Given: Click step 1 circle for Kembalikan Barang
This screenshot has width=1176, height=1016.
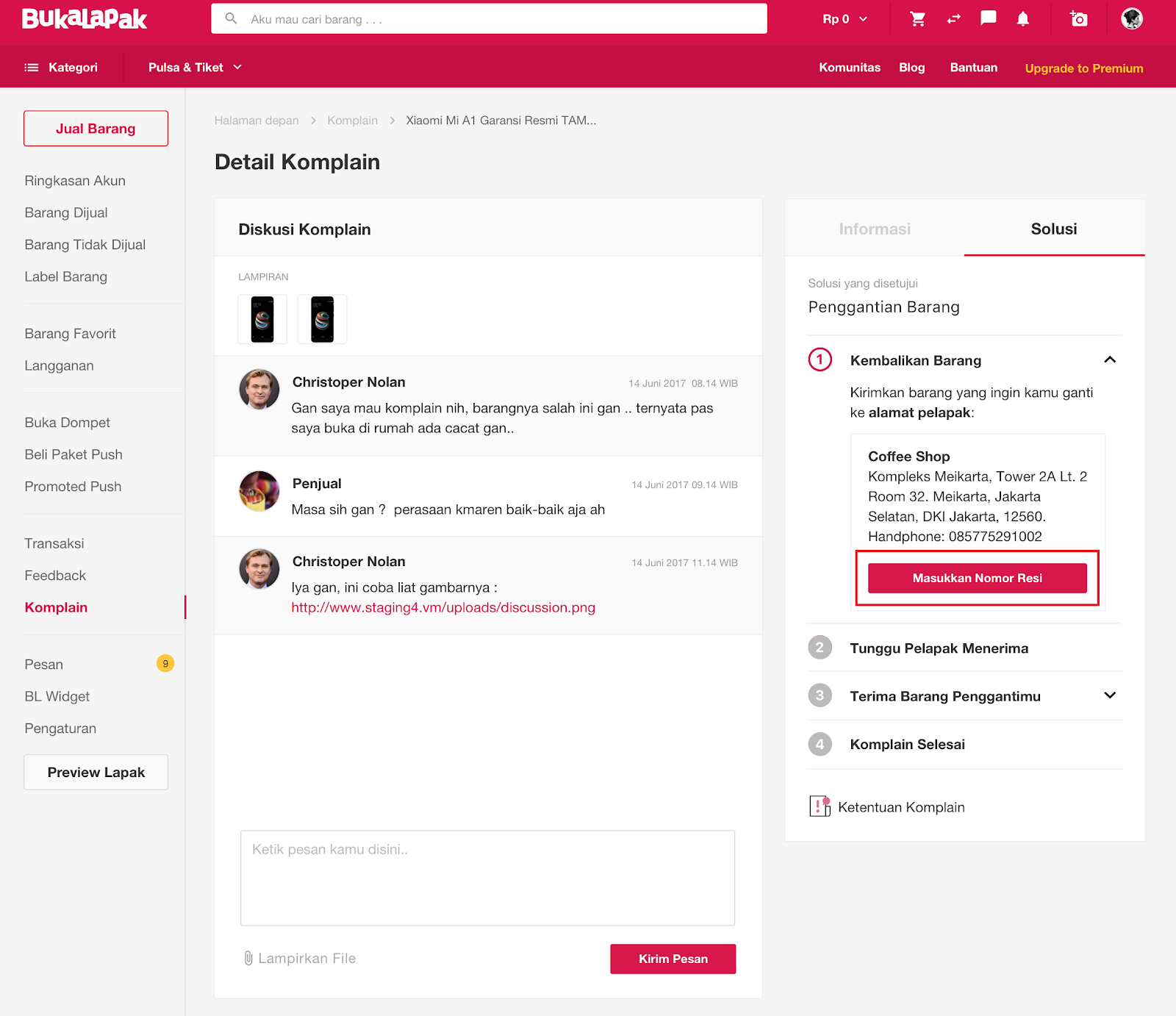Looking at the screenshot, I should pos(820,359).
